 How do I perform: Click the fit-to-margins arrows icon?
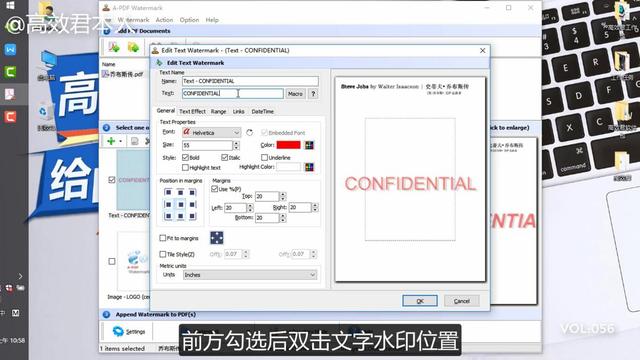pyautogui.click(x=217, y=238)
